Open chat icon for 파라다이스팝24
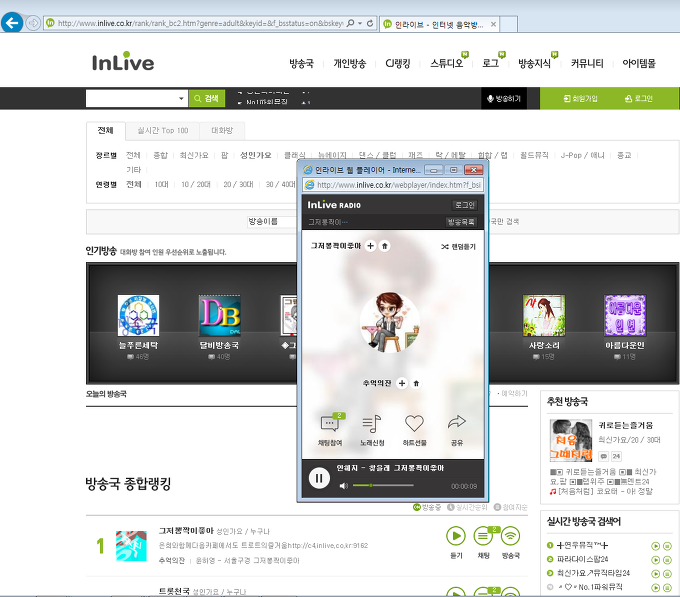 pos(667,560)
